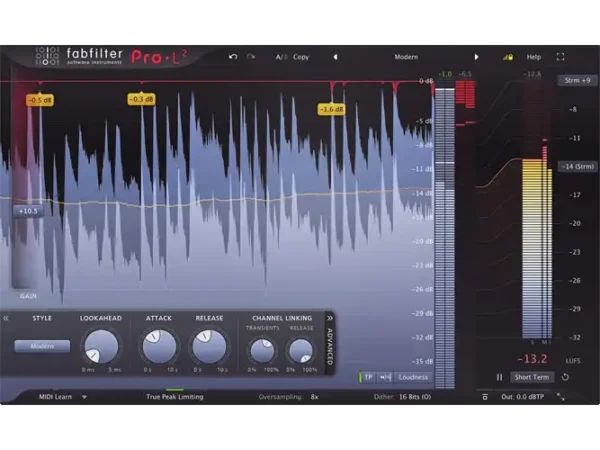Click the -14 (Strm) target marker

coord(577,166)
